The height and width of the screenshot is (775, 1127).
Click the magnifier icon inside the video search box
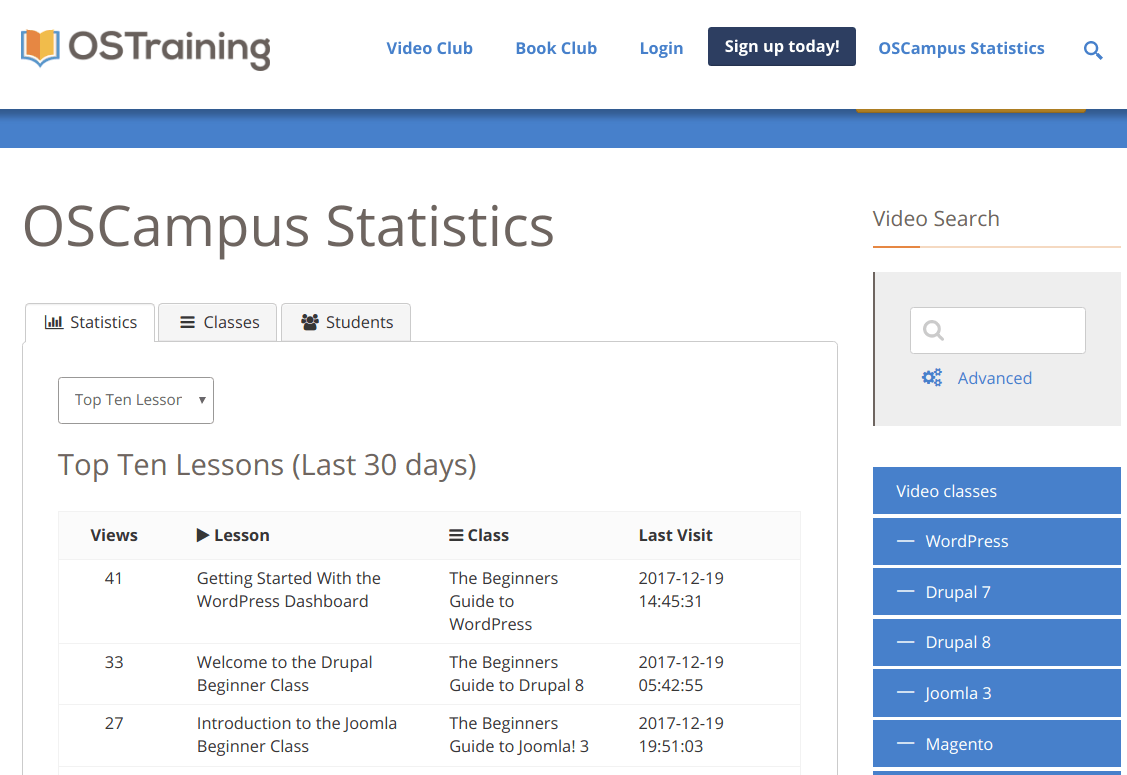933,330
